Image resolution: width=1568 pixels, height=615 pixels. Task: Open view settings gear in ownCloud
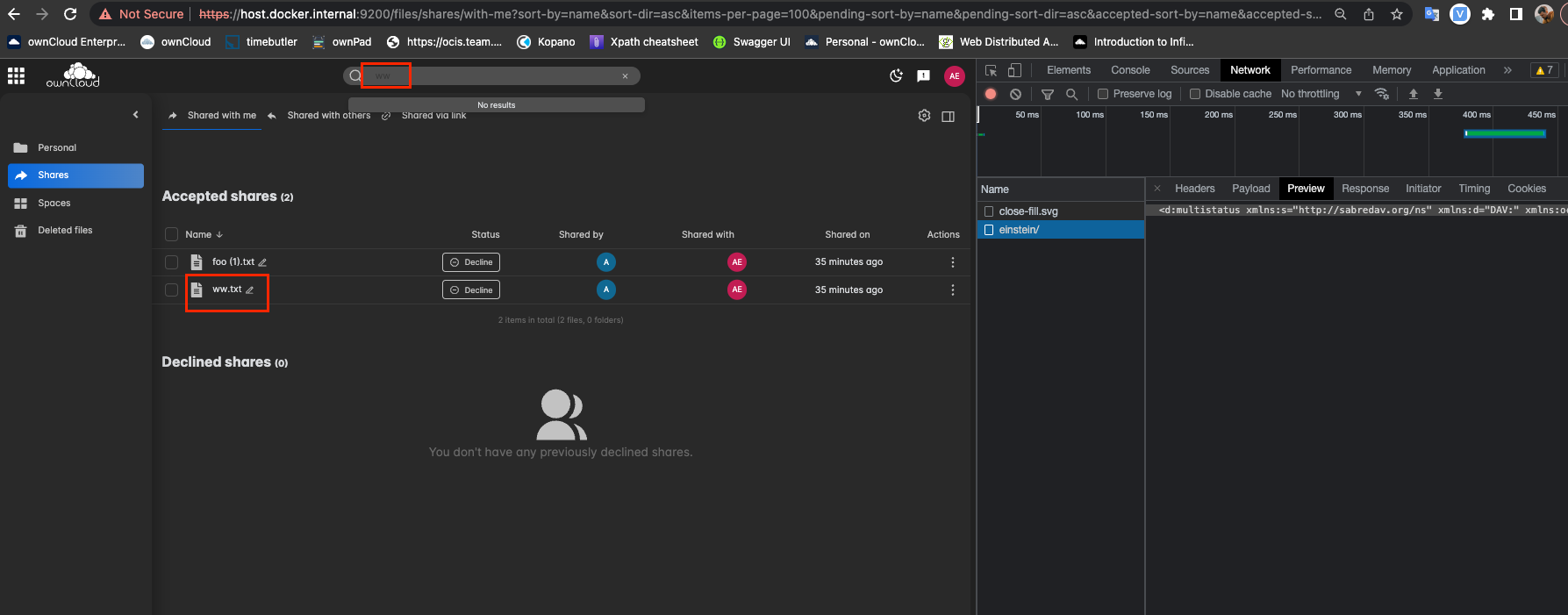924,116
